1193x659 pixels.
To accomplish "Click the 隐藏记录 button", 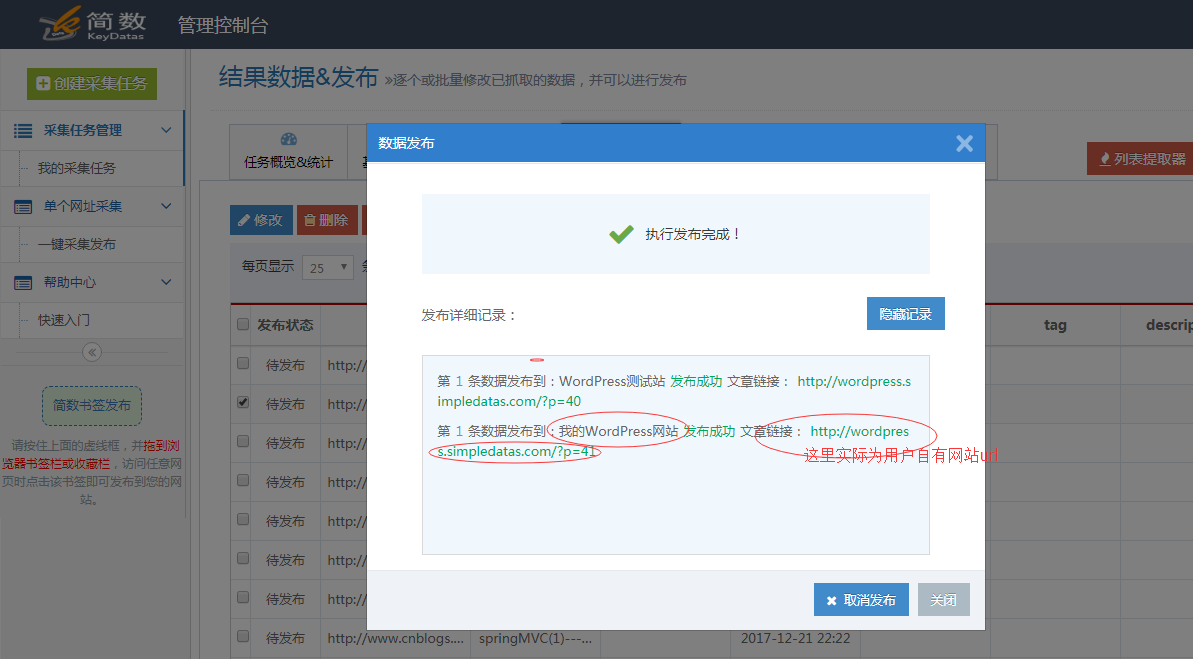I will [x=905, y=314].
